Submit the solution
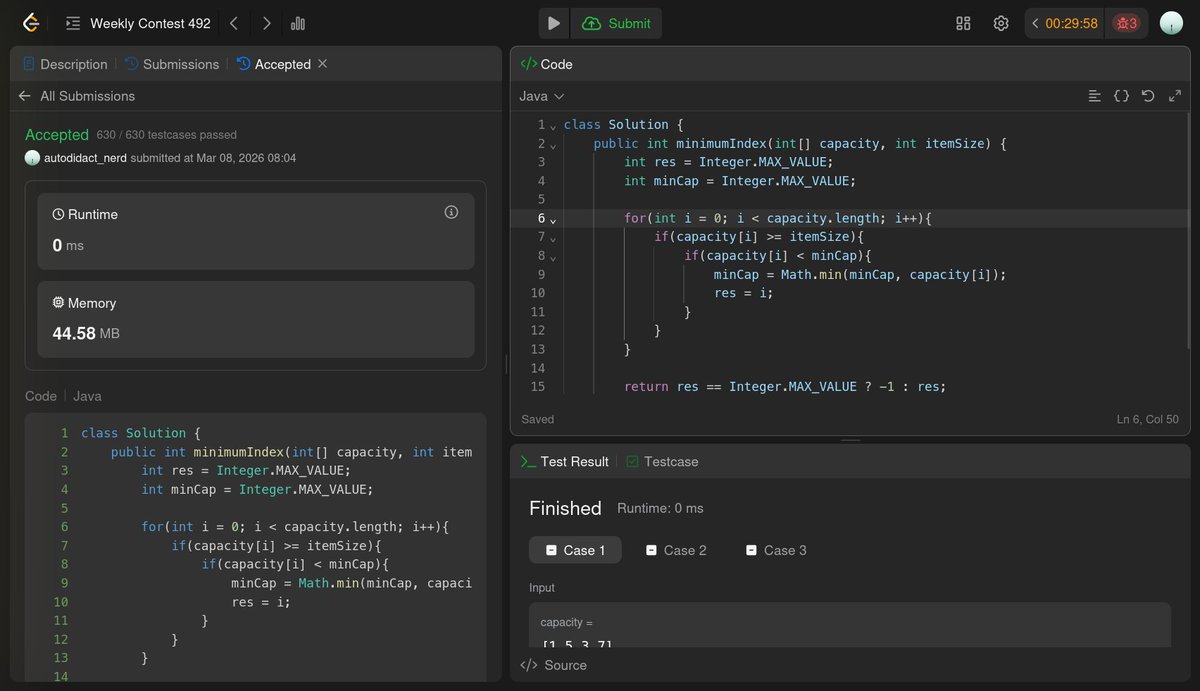 point(616,23)
